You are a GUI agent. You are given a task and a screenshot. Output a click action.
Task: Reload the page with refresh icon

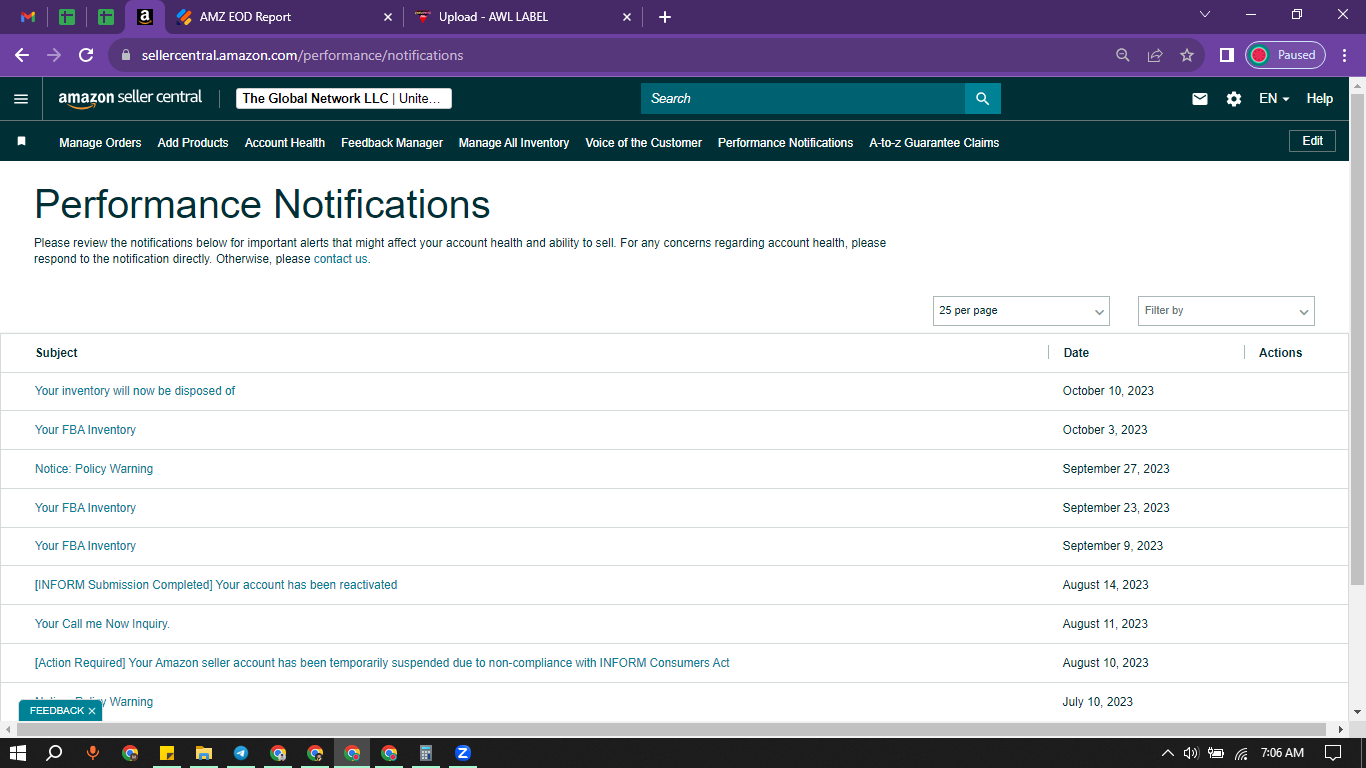point(86,55)
